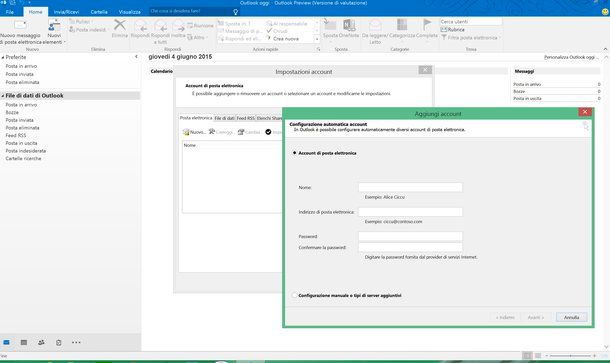The width and height of the screenshot is (610, 363).
Task: Select Posta indesiderata folder
Action: [x=26, y=151]
